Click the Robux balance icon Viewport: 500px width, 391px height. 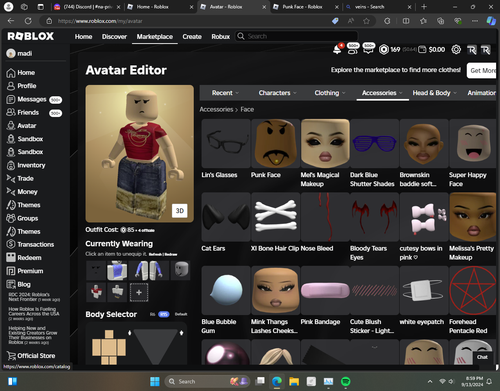coord(384,50)
